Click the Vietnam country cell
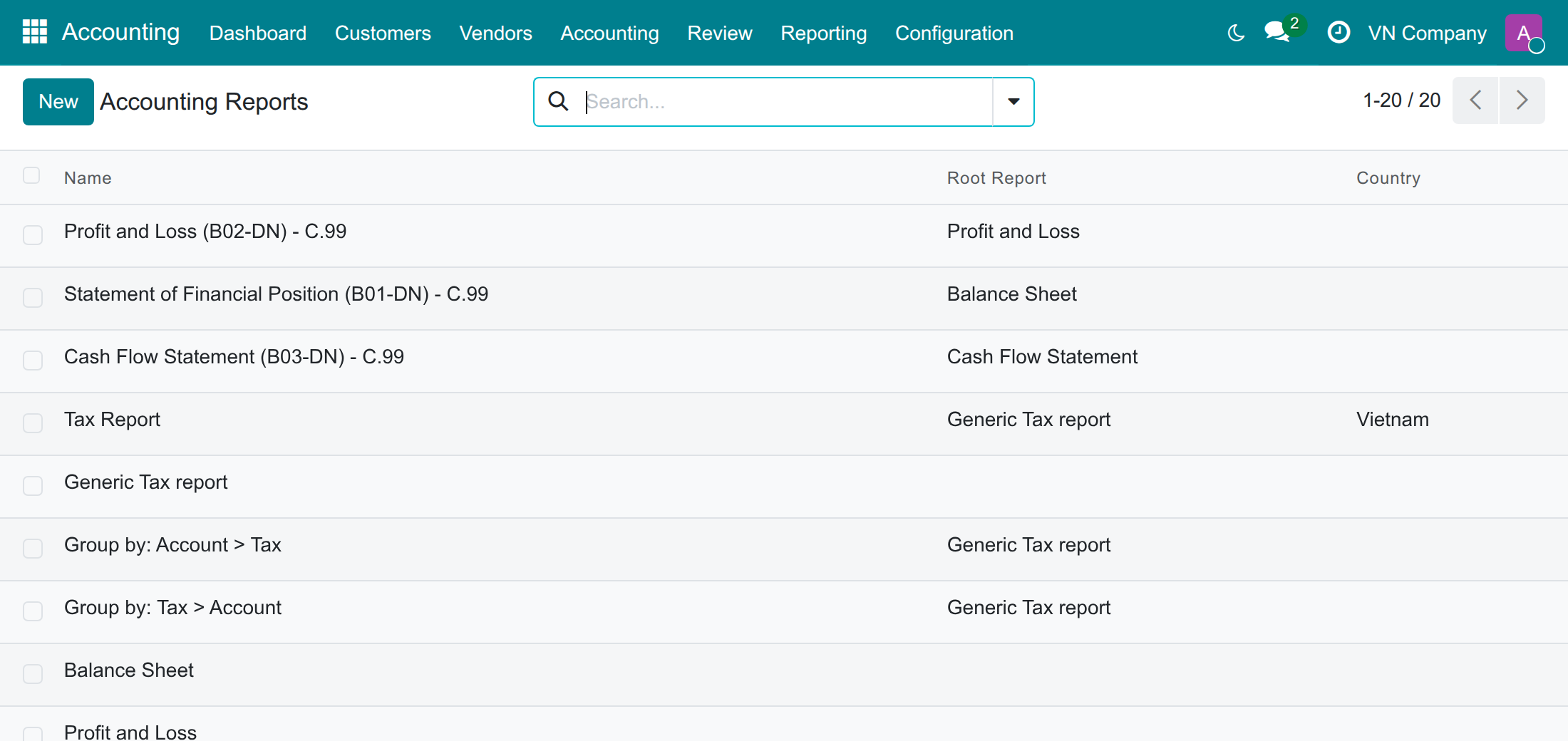This screenshot has width=1568, height=741. point(1392,419)
